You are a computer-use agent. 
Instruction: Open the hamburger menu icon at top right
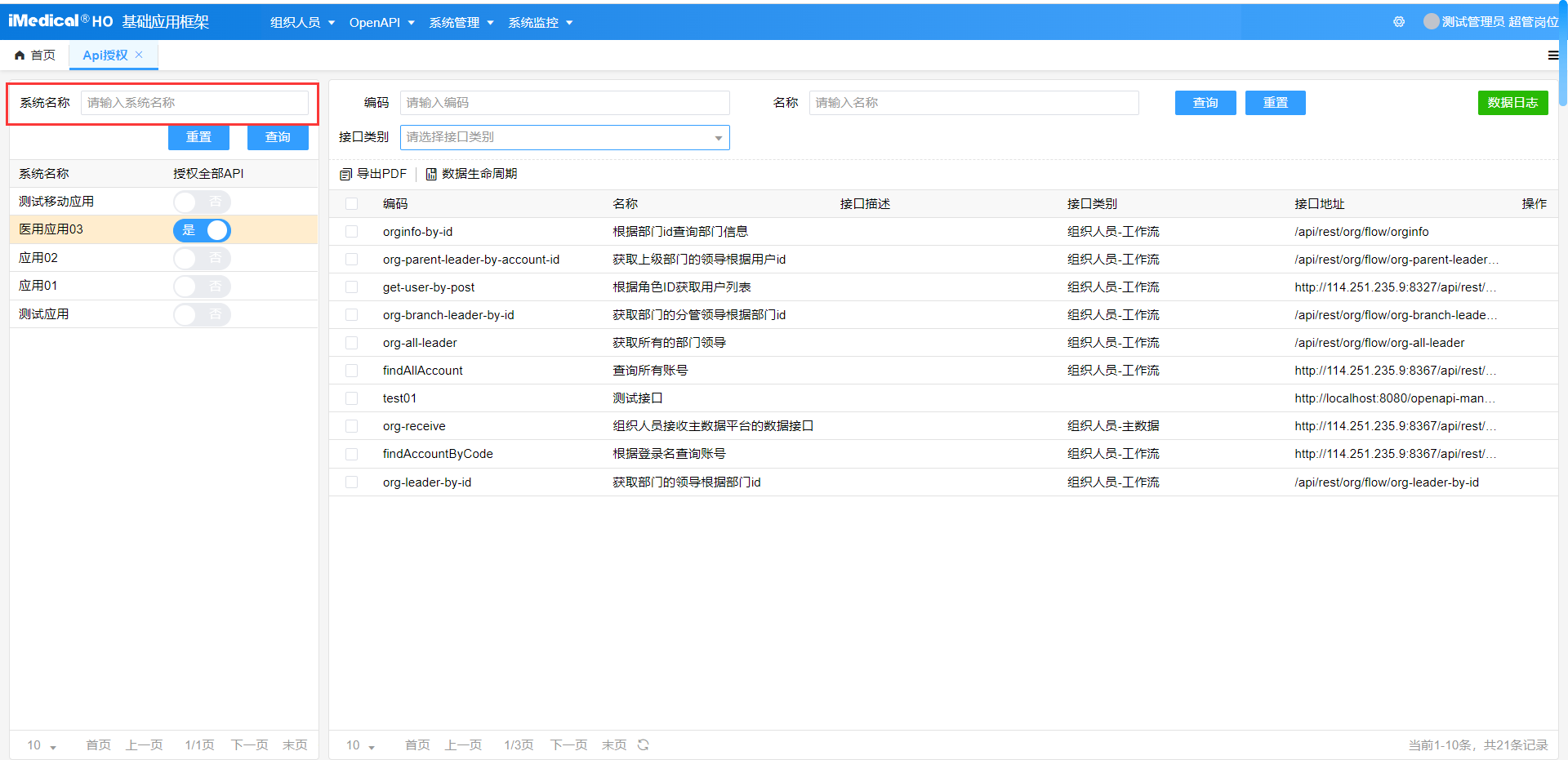tap(1552, 55)
